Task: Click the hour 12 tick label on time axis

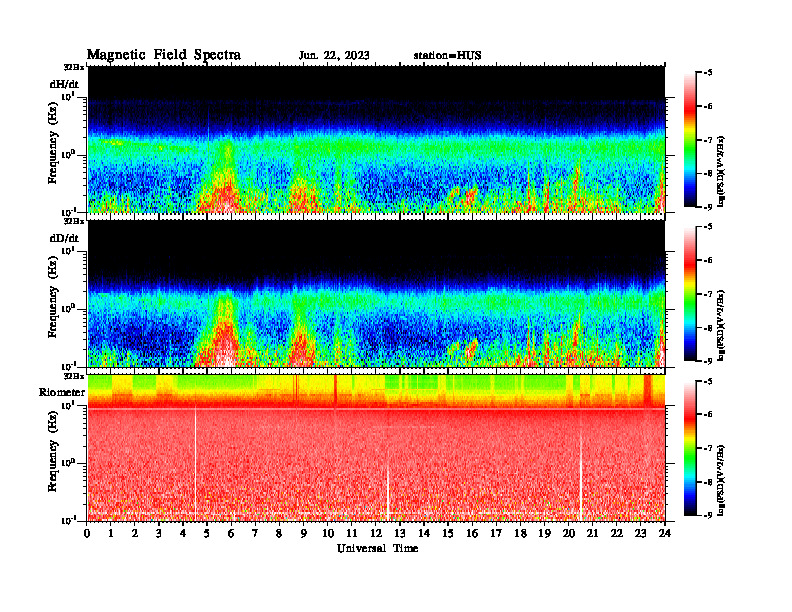Action: 376,533
